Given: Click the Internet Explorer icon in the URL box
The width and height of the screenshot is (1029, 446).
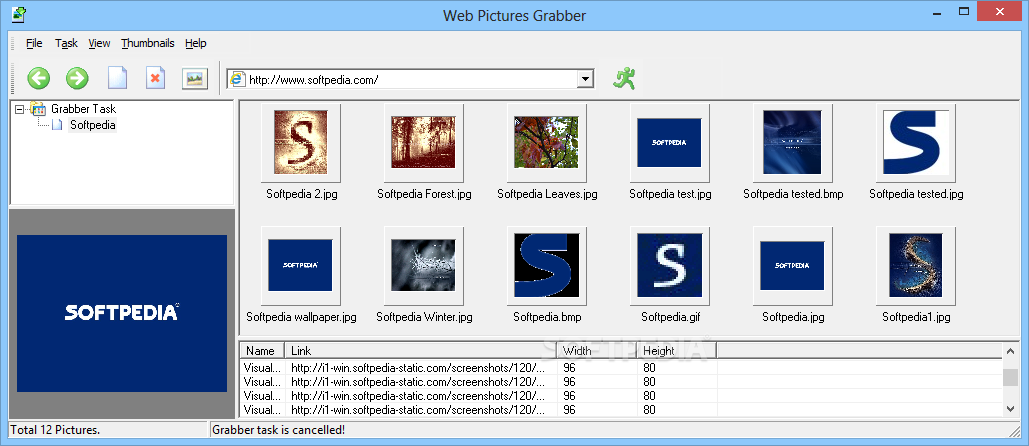Looking at the screenshot, I should click(238, 79).
